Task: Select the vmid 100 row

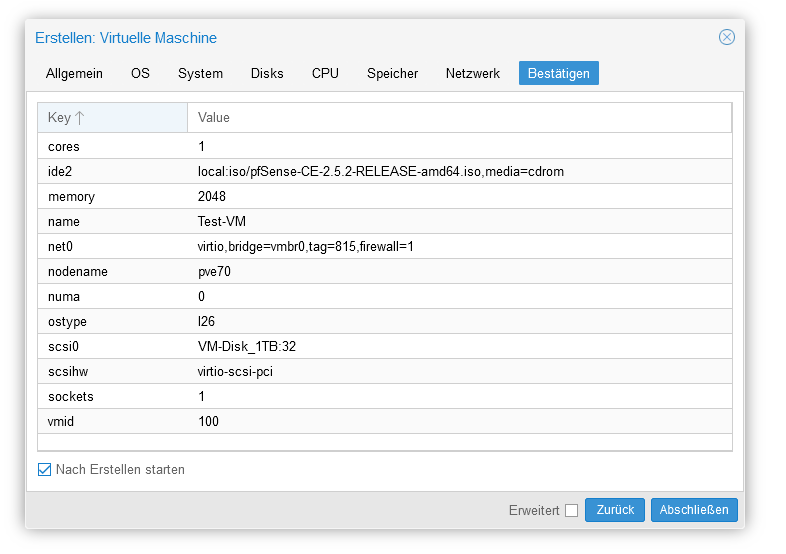Action: [384, 421]
